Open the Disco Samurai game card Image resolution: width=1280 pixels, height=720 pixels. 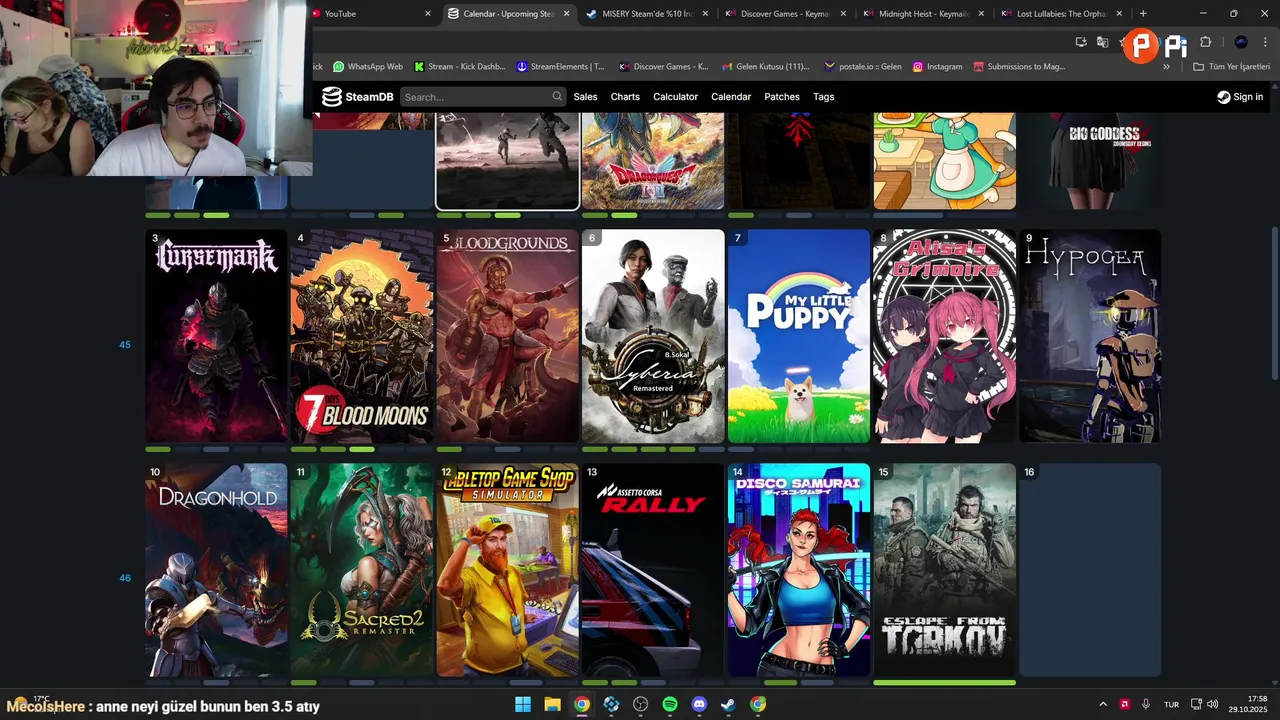(799, 570)
